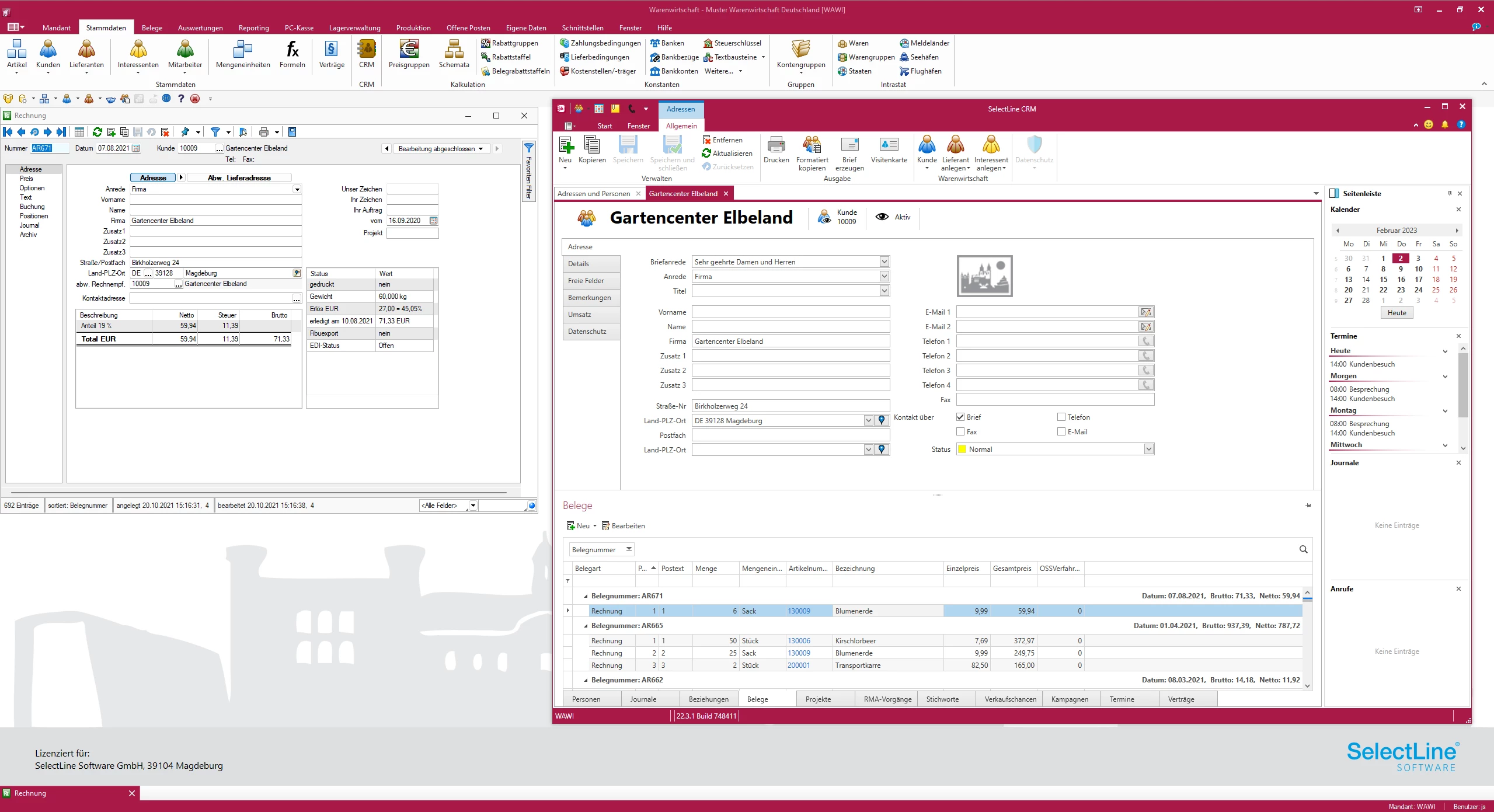The height and width of the screenshot is (812, 1494).
Task: Jump to last record in Rechnung toolbar
Action: [61, 132]
